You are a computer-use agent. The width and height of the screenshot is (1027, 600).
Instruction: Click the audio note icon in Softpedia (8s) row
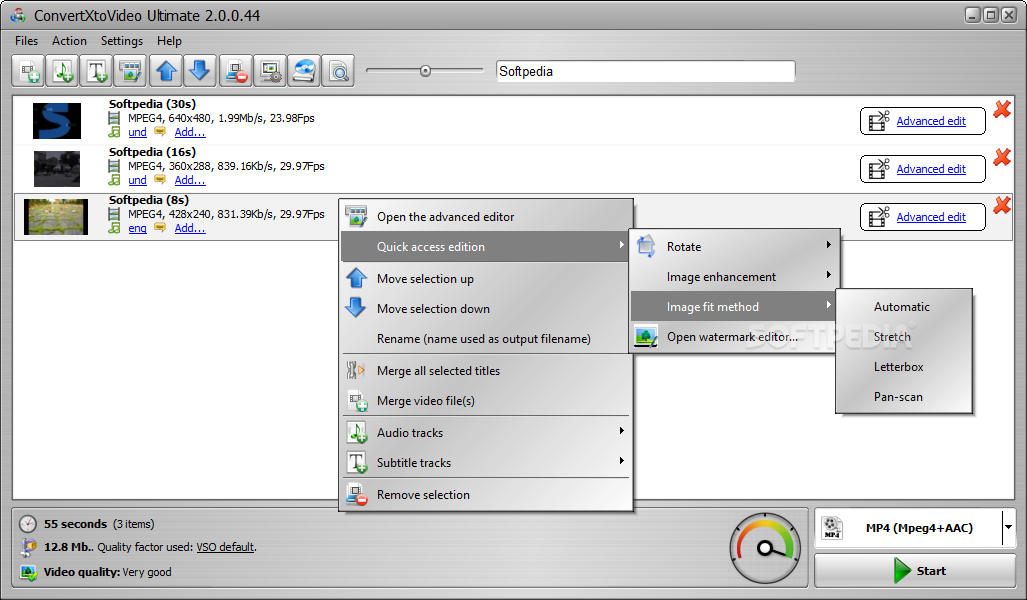[114, 228]
